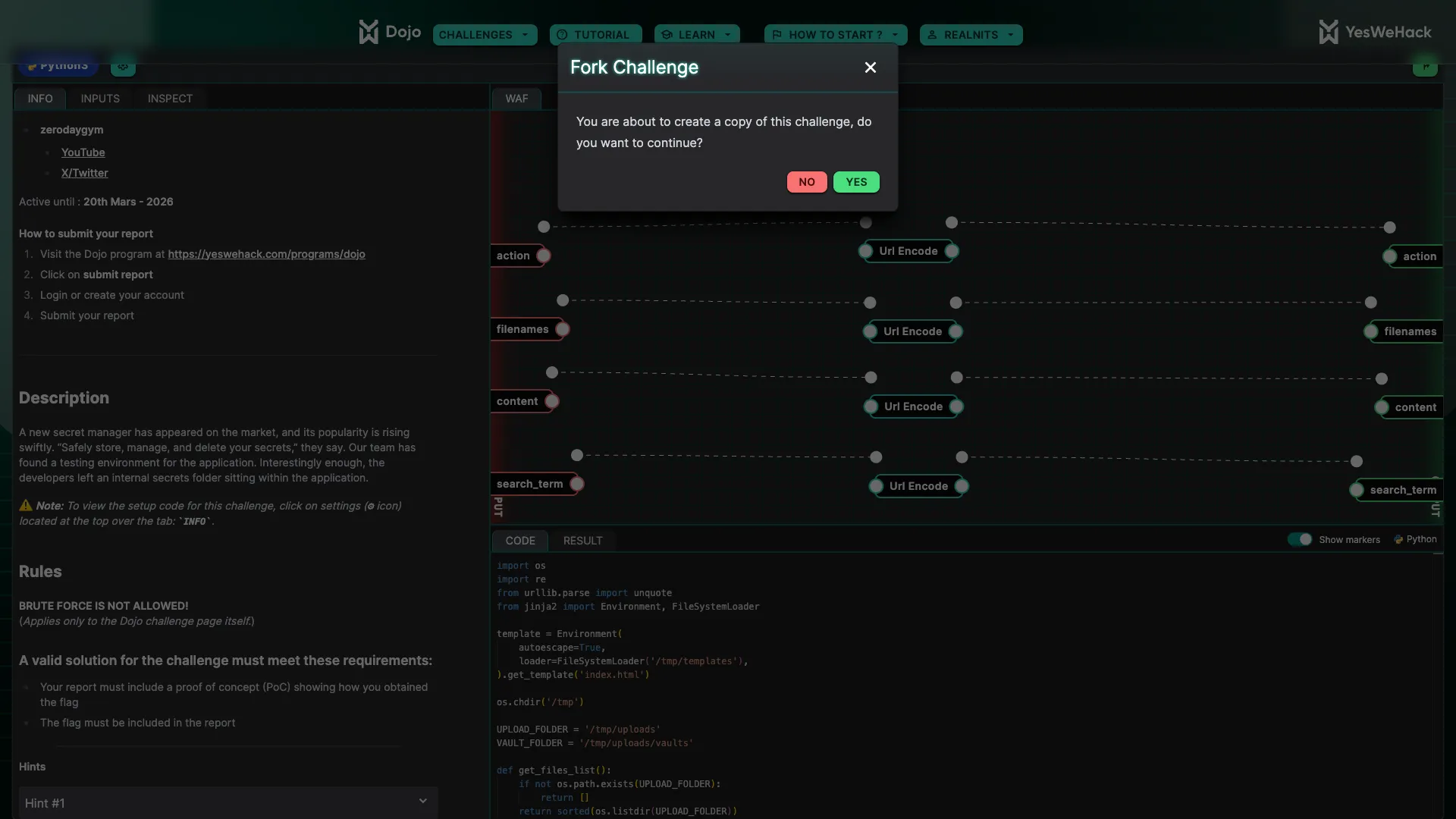Click the left port of filenames row's Url Encode
This screenshot has height=819, width=1456.
[x=871, y=331]
